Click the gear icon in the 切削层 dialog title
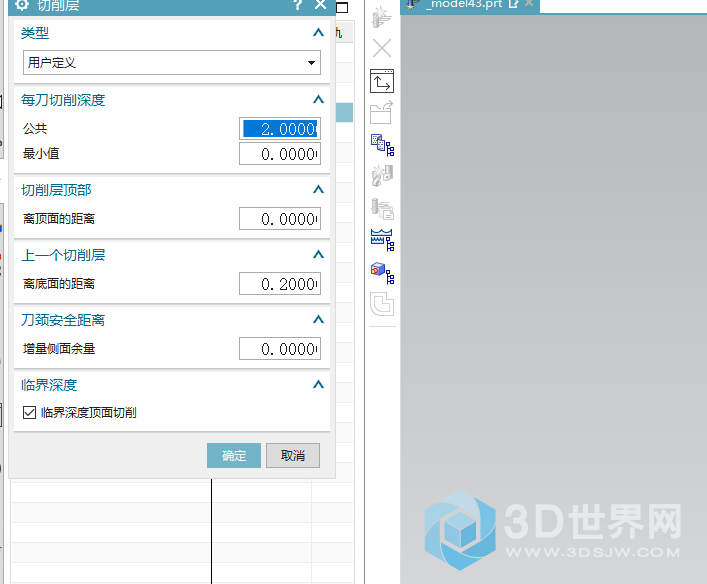 22,5
